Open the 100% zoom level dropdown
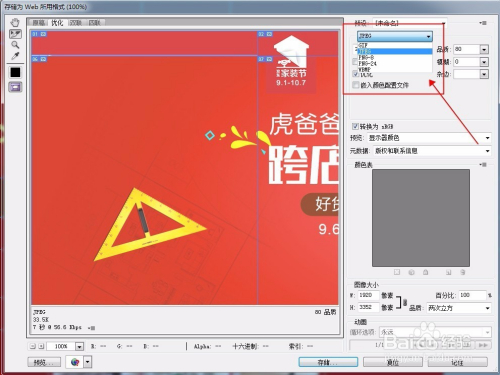Screen dimensions: 500x375 point(79,346)
